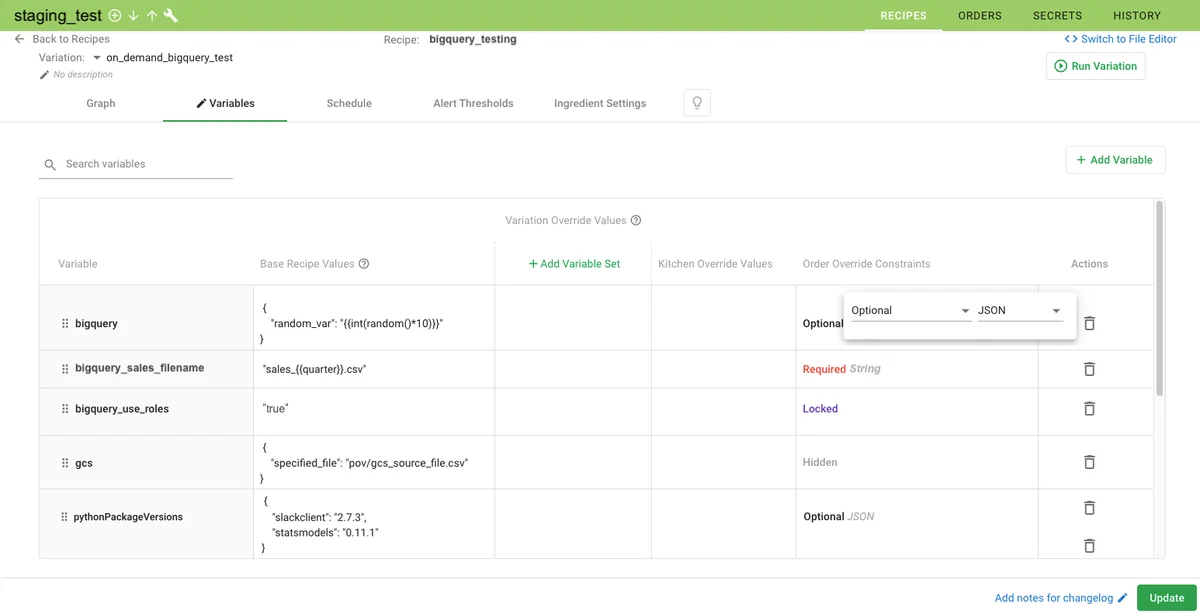Click the down arrow icon in header
The height and width of the screenshot is (614, 1200).
(x=133, y=15)
